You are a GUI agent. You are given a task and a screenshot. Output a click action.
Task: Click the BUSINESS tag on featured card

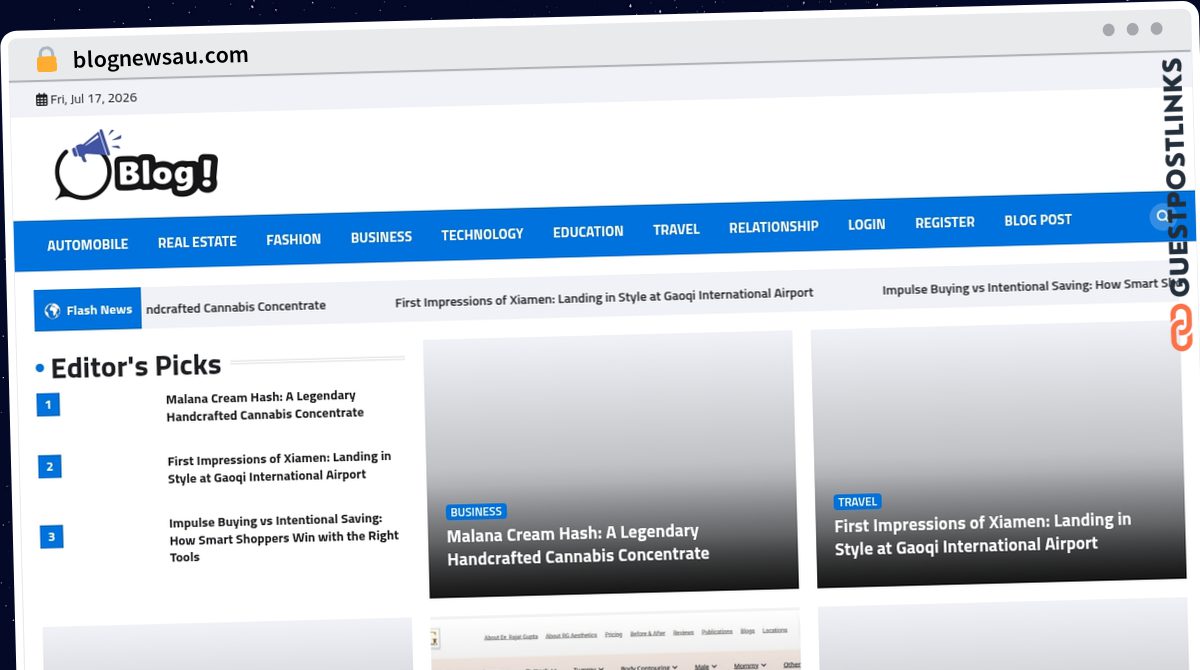(x=476, y=512)
